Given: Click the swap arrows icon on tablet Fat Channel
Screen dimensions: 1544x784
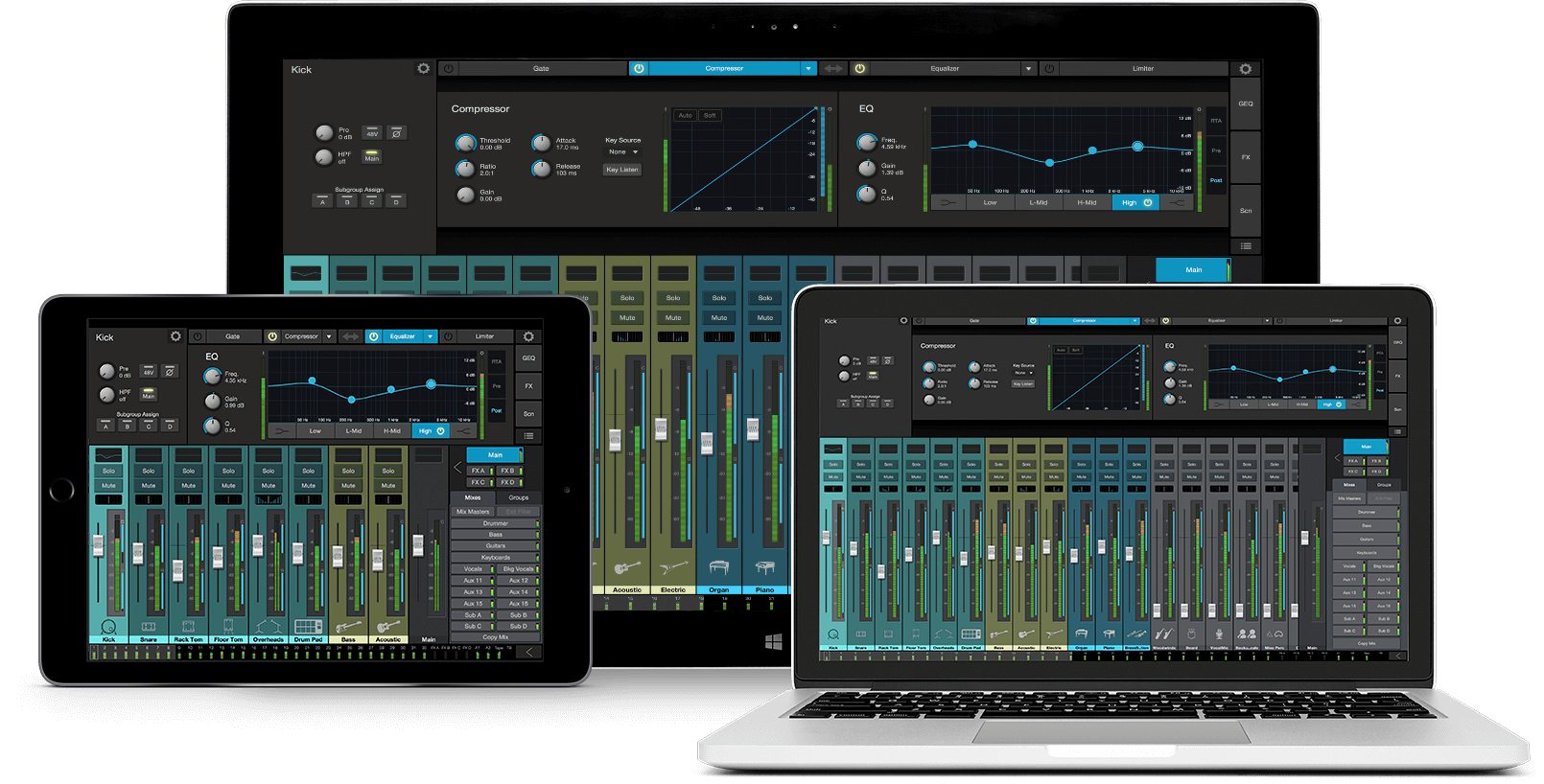Looking at the screenshot, I should pos(351,336).
